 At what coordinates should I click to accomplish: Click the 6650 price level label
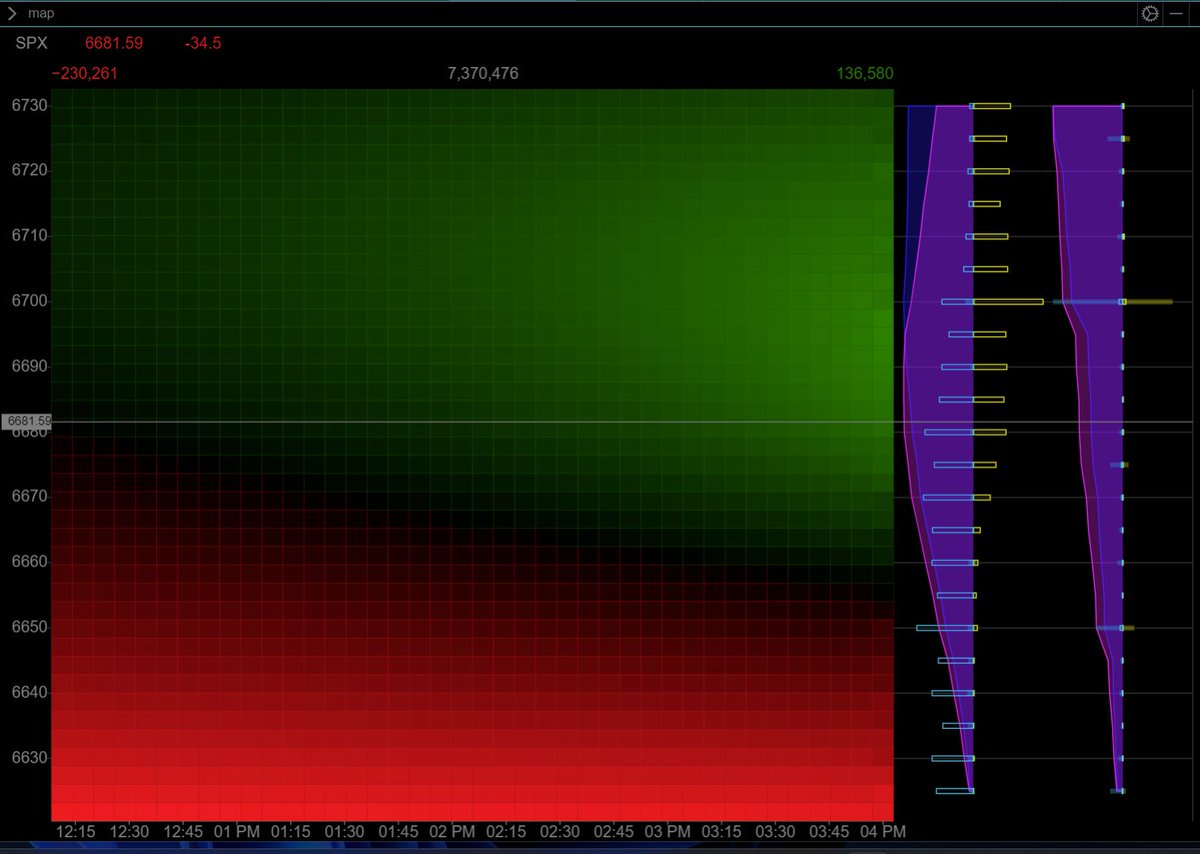click(29, 627)
